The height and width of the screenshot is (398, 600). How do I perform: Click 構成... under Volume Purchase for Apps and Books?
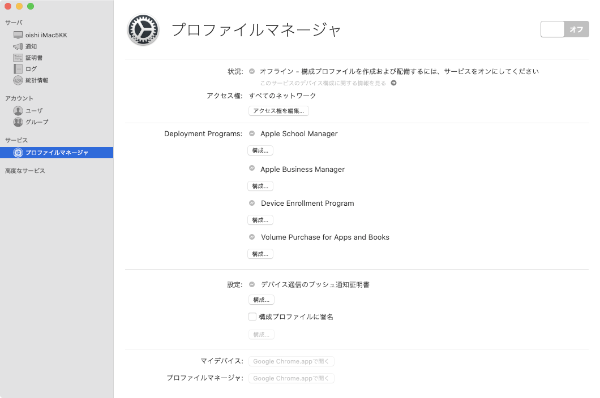click(x=261, y=254)
